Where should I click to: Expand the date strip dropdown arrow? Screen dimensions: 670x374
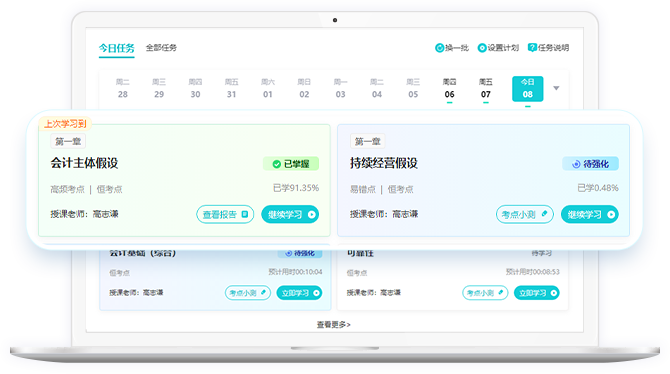pyautogui.click(x=556, y=88)
